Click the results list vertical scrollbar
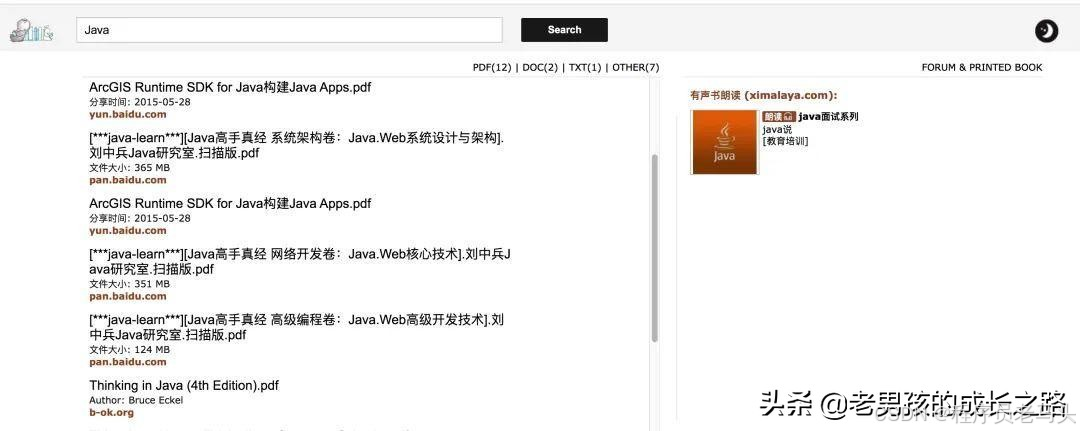The width and height of the screenshot is (1080, 431). (654, 248)
